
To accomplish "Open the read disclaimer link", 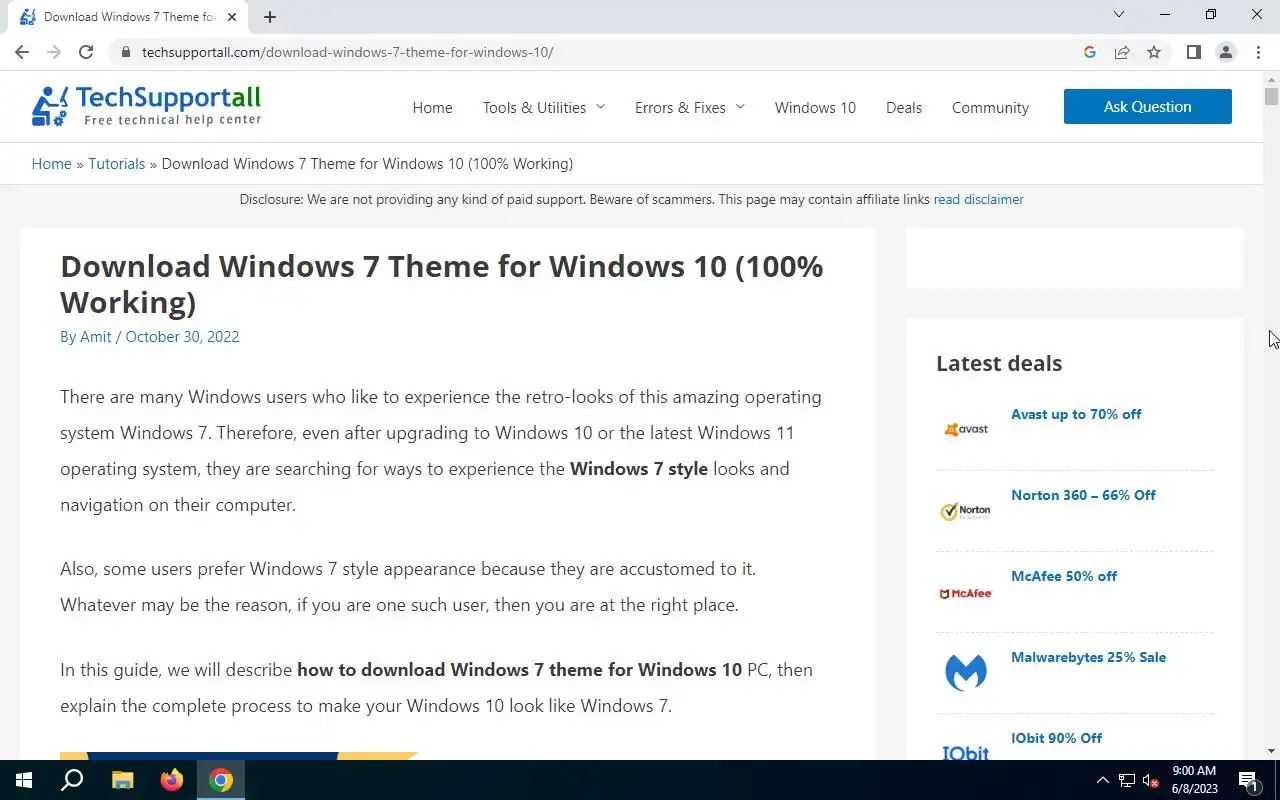I will pyautogui.click(x=978, y=199).
